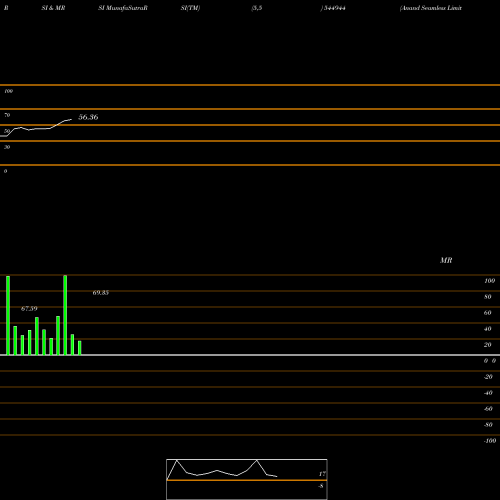Click the end of the white RSI line

(x=71, y=119)
